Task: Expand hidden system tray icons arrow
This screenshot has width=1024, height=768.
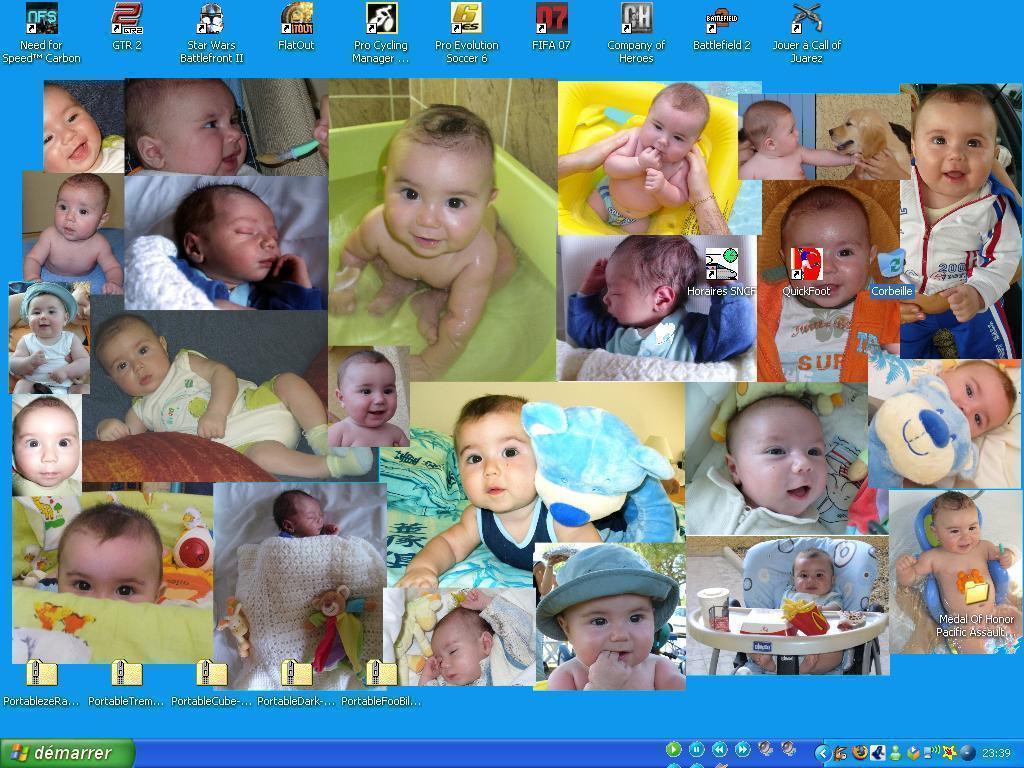Action: [822, 752]
